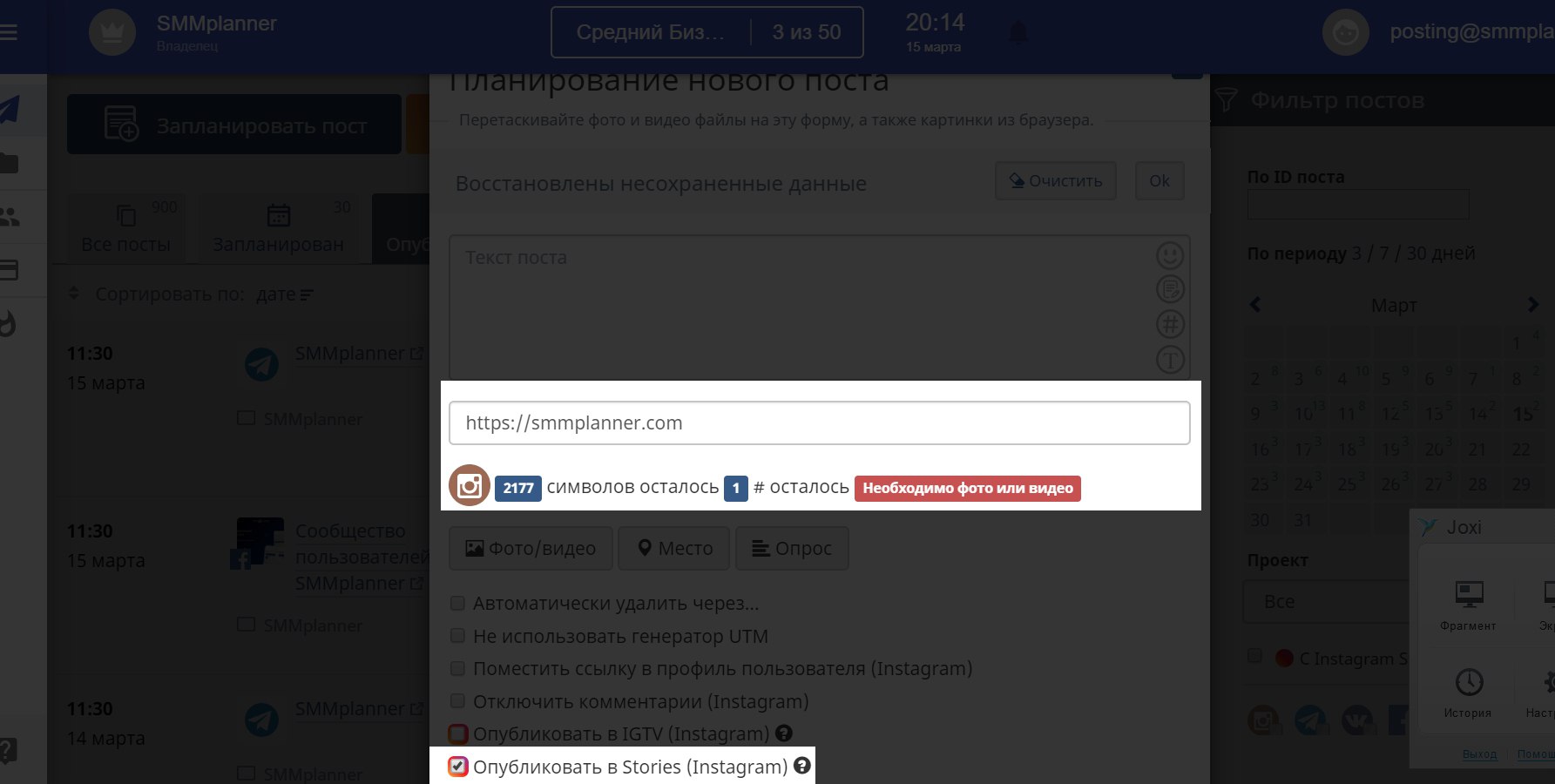
Task: Click Фрагмент capture in Joxi panel
Action: (1469, 605)
